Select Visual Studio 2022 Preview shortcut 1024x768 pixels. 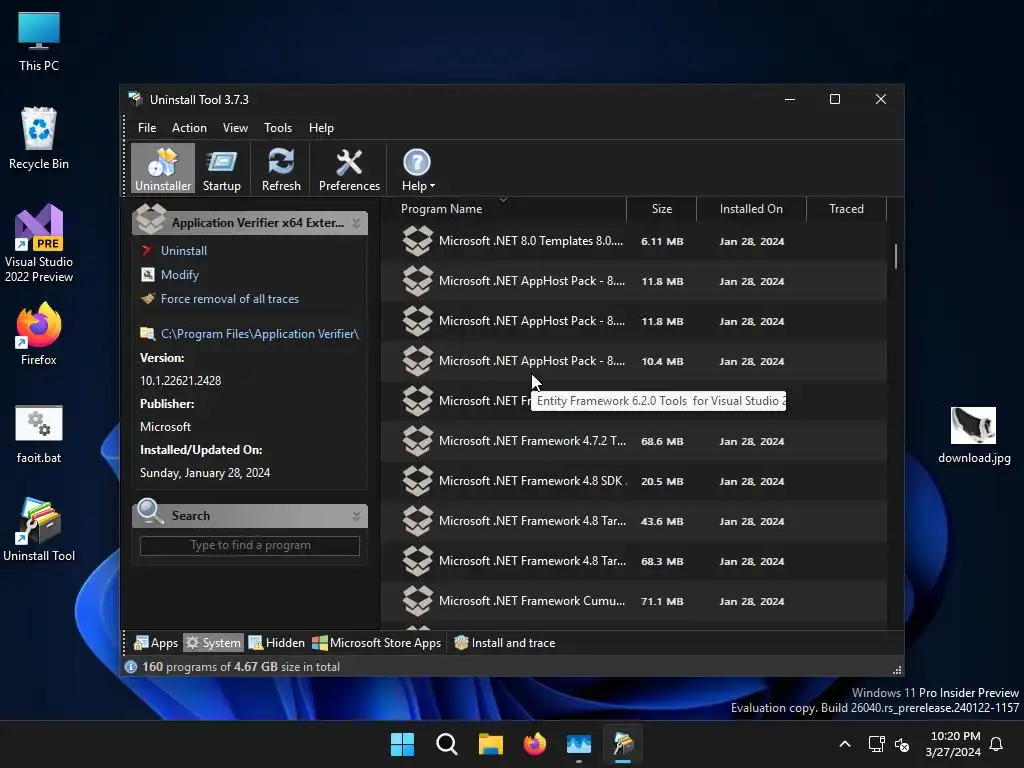(x=39, y=244)
